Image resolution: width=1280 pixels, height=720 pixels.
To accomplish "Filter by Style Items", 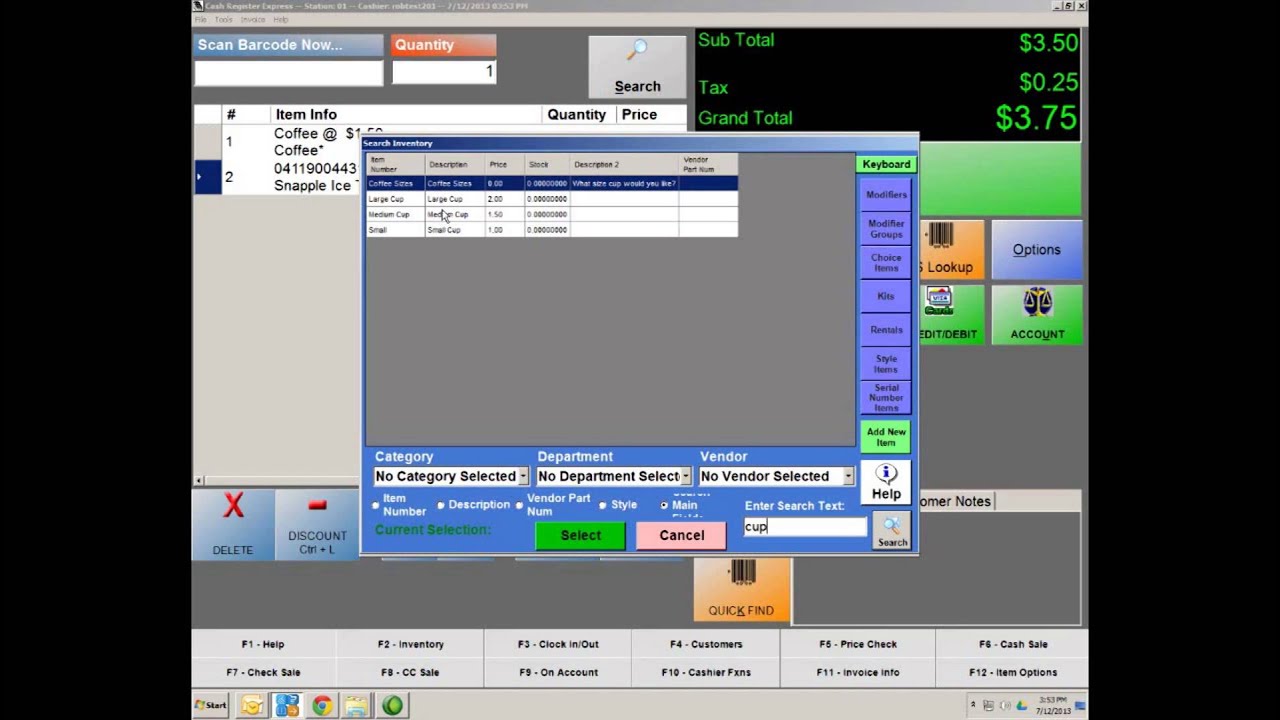I will point(886,363).
